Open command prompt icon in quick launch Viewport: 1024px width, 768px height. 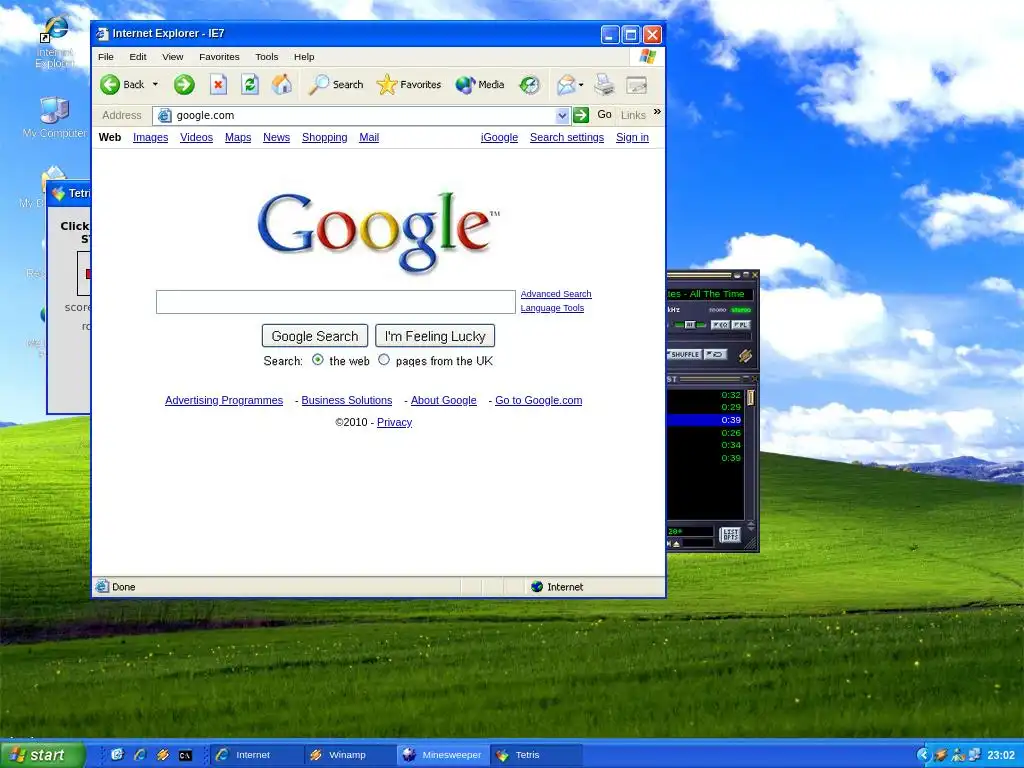[x=185, y=755]
